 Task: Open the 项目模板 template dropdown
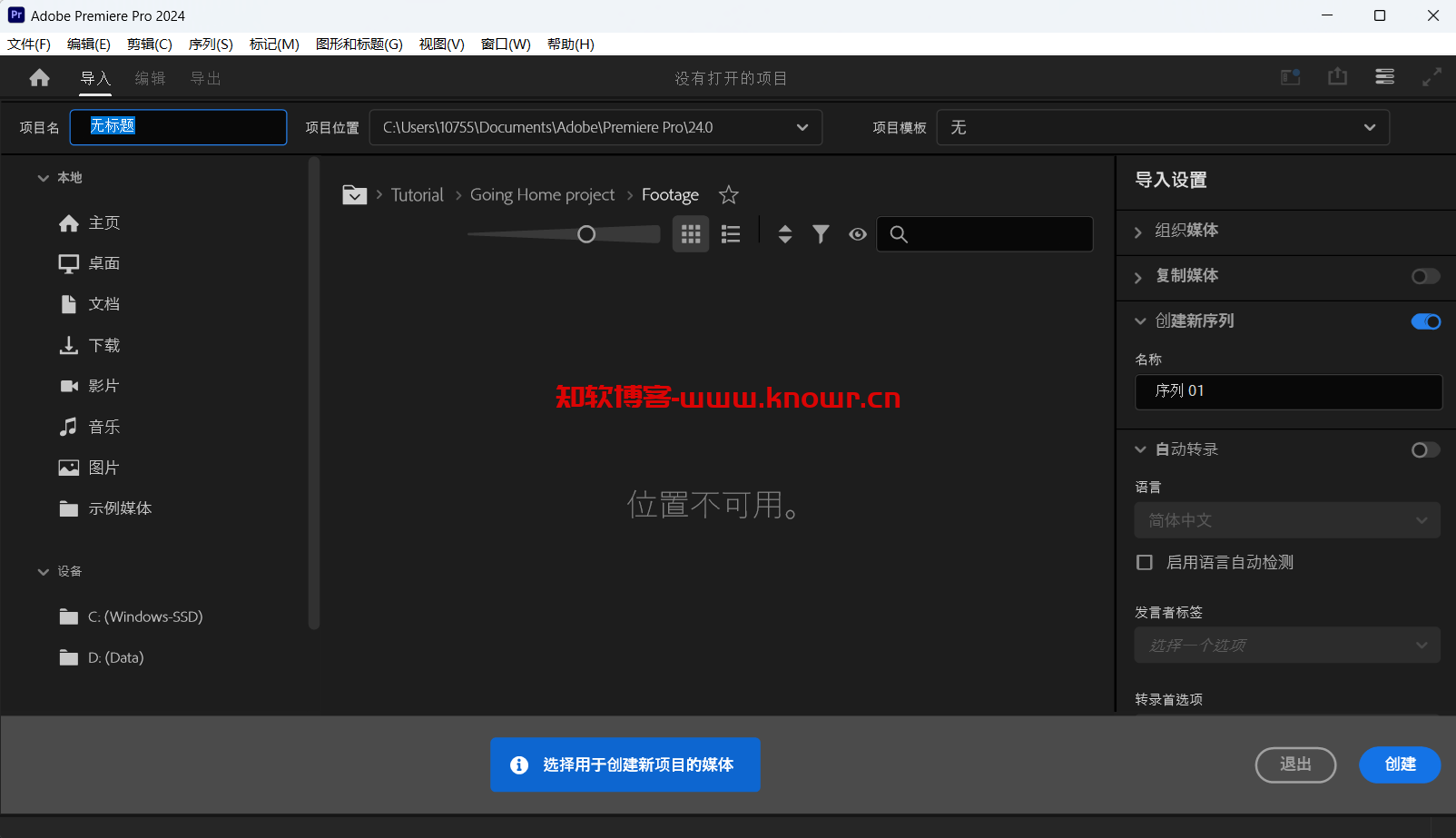coord(1163,128)
